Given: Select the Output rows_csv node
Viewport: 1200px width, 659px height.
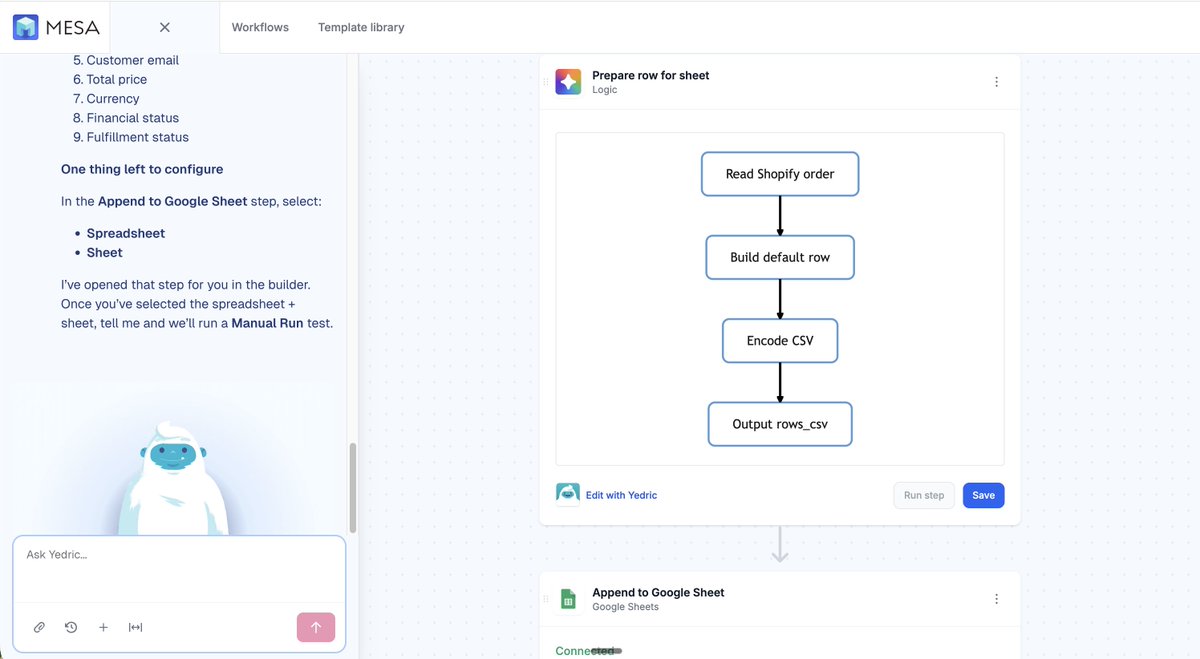Looking at the screenshot, I should pos(780,424).
